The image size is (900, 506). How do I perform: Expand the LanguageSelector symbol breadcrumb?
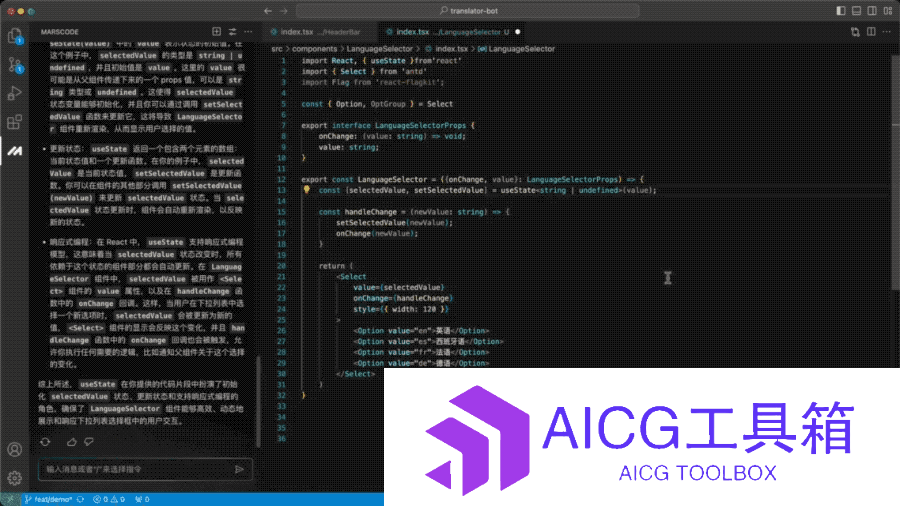[517, 49]
